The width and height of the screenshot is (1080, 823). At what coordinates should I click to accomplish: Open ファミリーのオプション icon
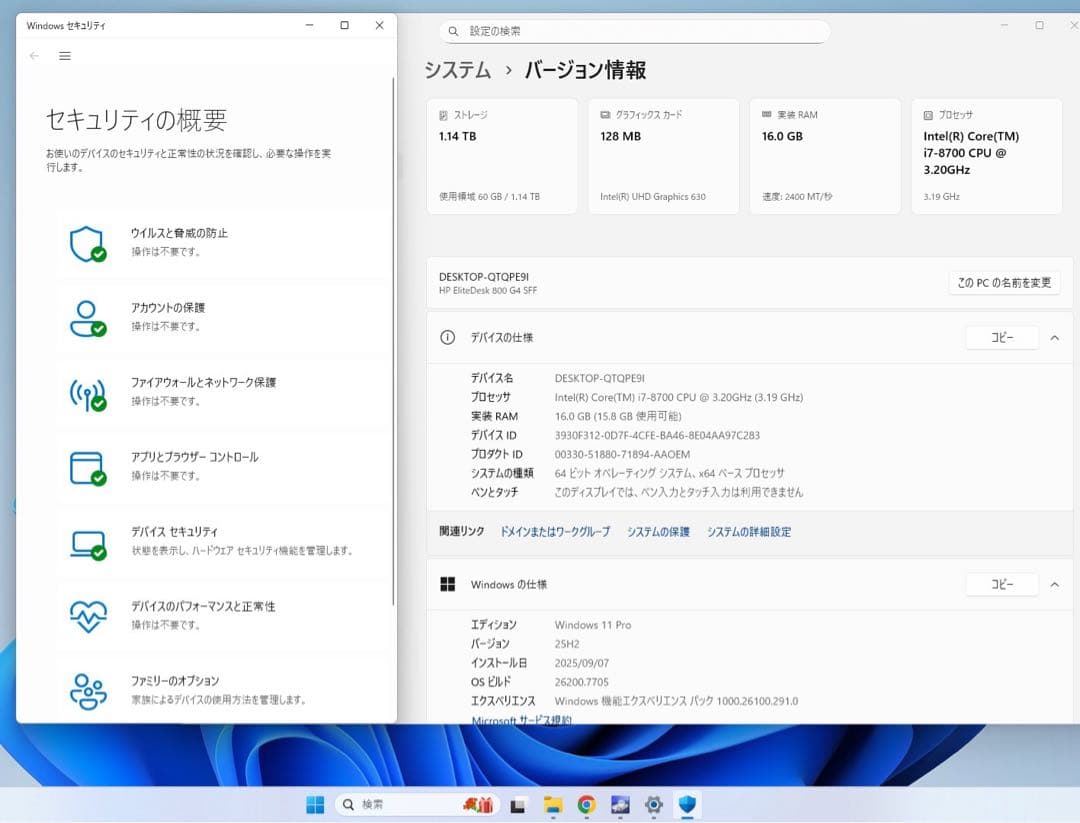pos(88,689)
